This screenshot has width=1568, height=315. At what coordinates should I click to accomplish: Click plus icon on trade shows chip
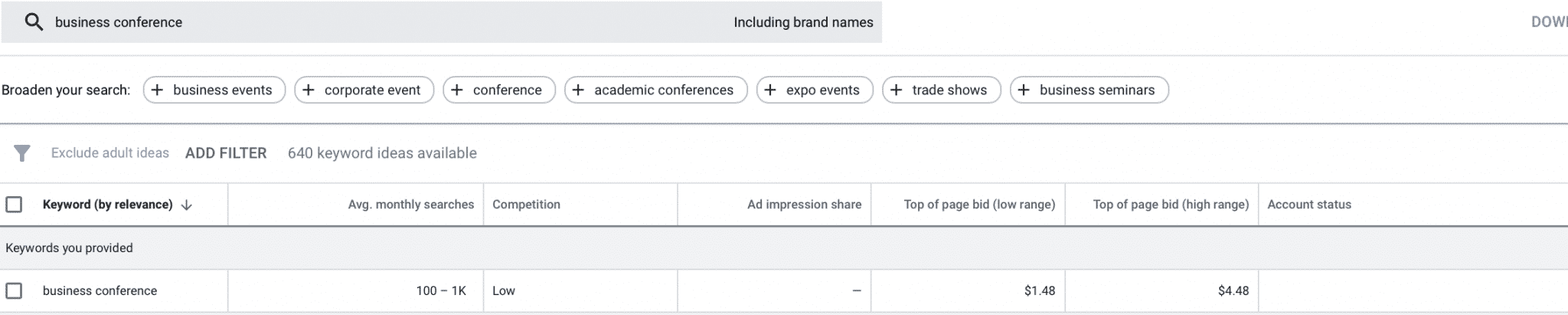point(897,90)
